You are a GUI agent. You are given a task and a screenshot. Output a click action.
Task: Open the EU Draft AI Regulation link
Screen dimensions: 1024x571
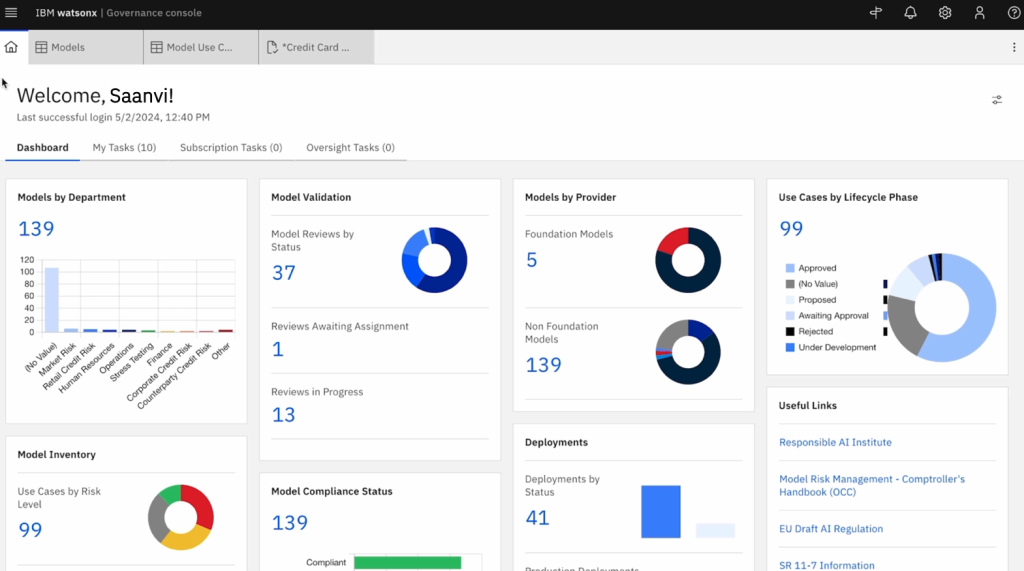[831, 529]
